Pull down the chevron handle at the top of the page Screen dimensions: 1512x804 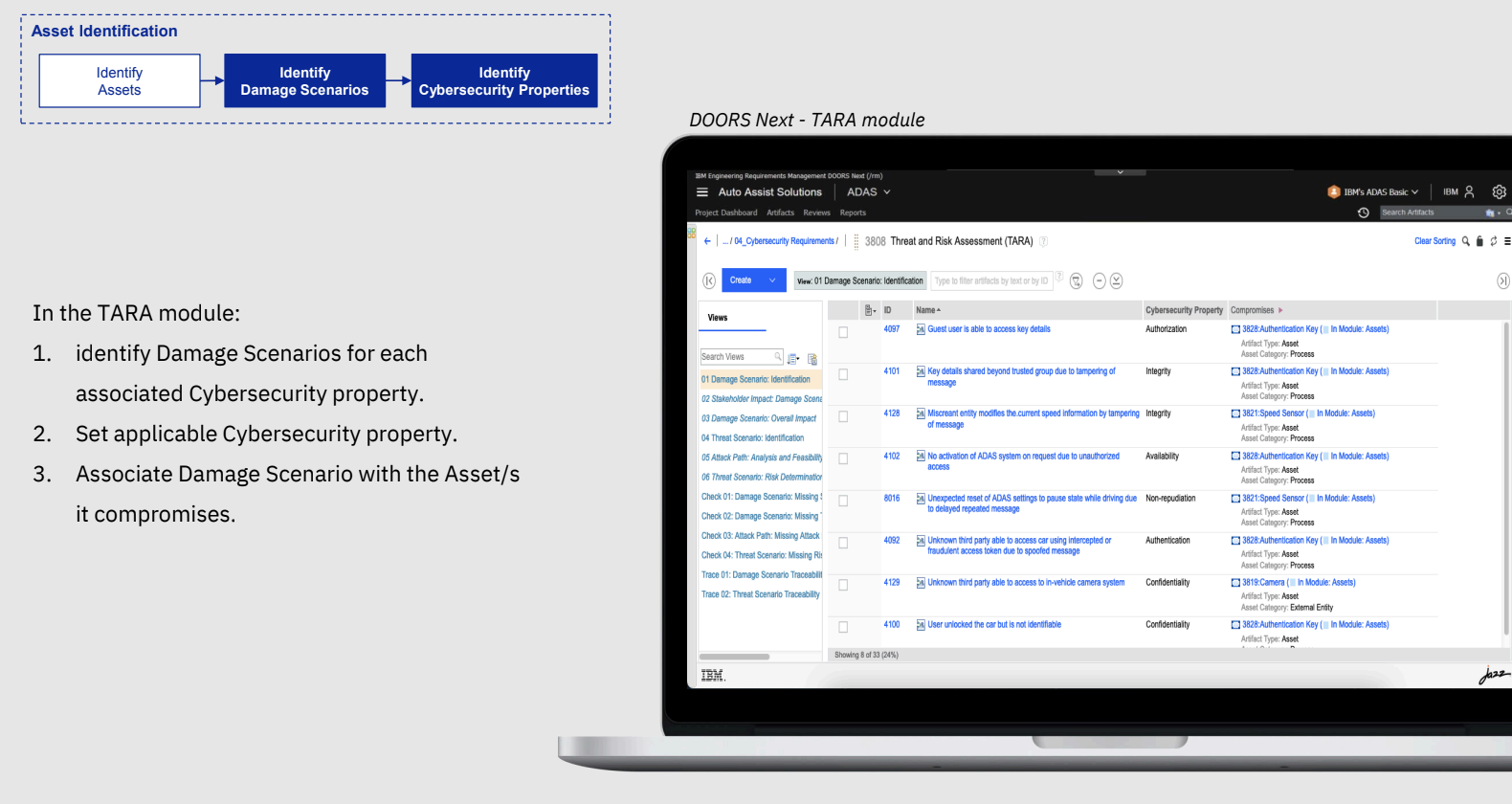pyautogui.click(x=1120, y=172)
